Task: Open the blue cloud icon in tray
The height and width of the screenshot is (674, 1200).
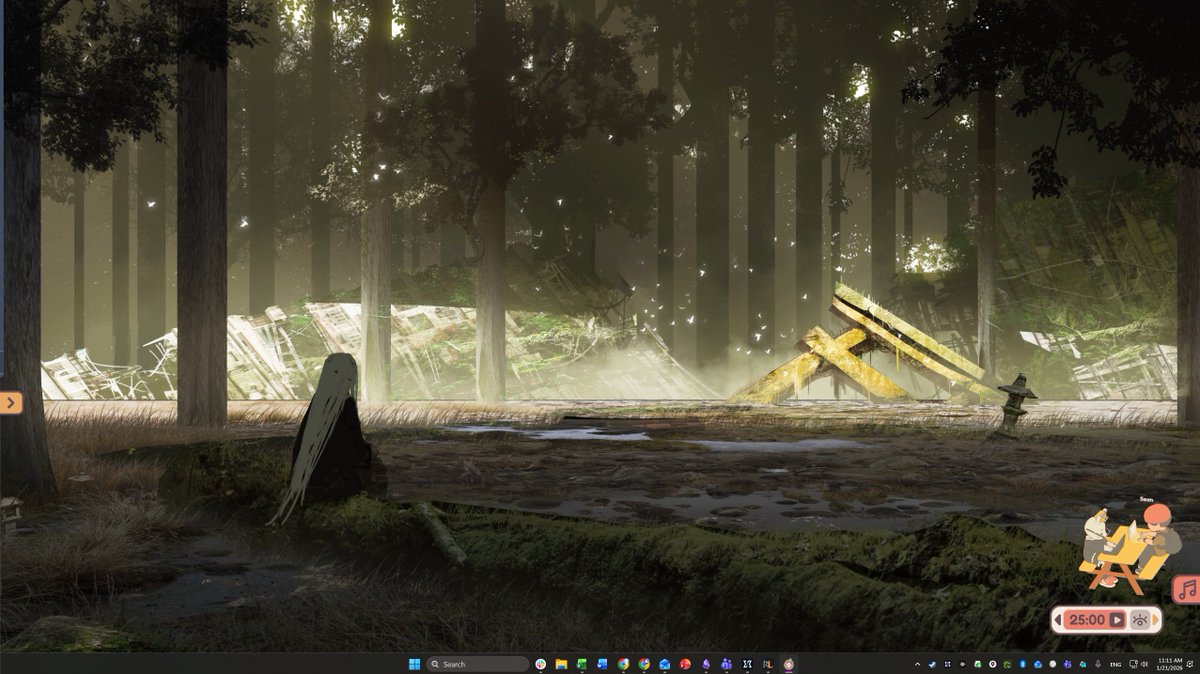Action: (1082, 664)
